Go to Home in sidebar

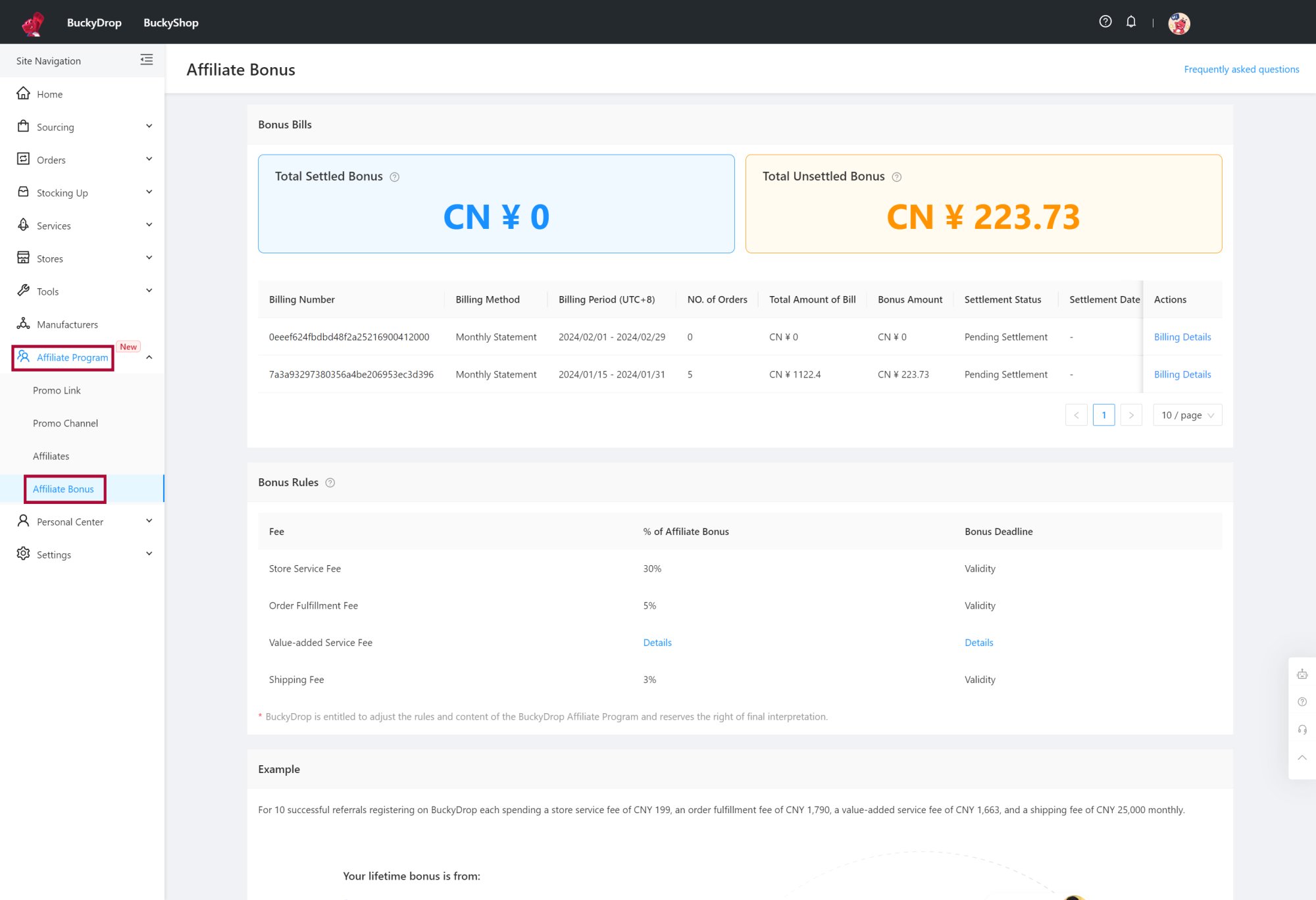49,94
